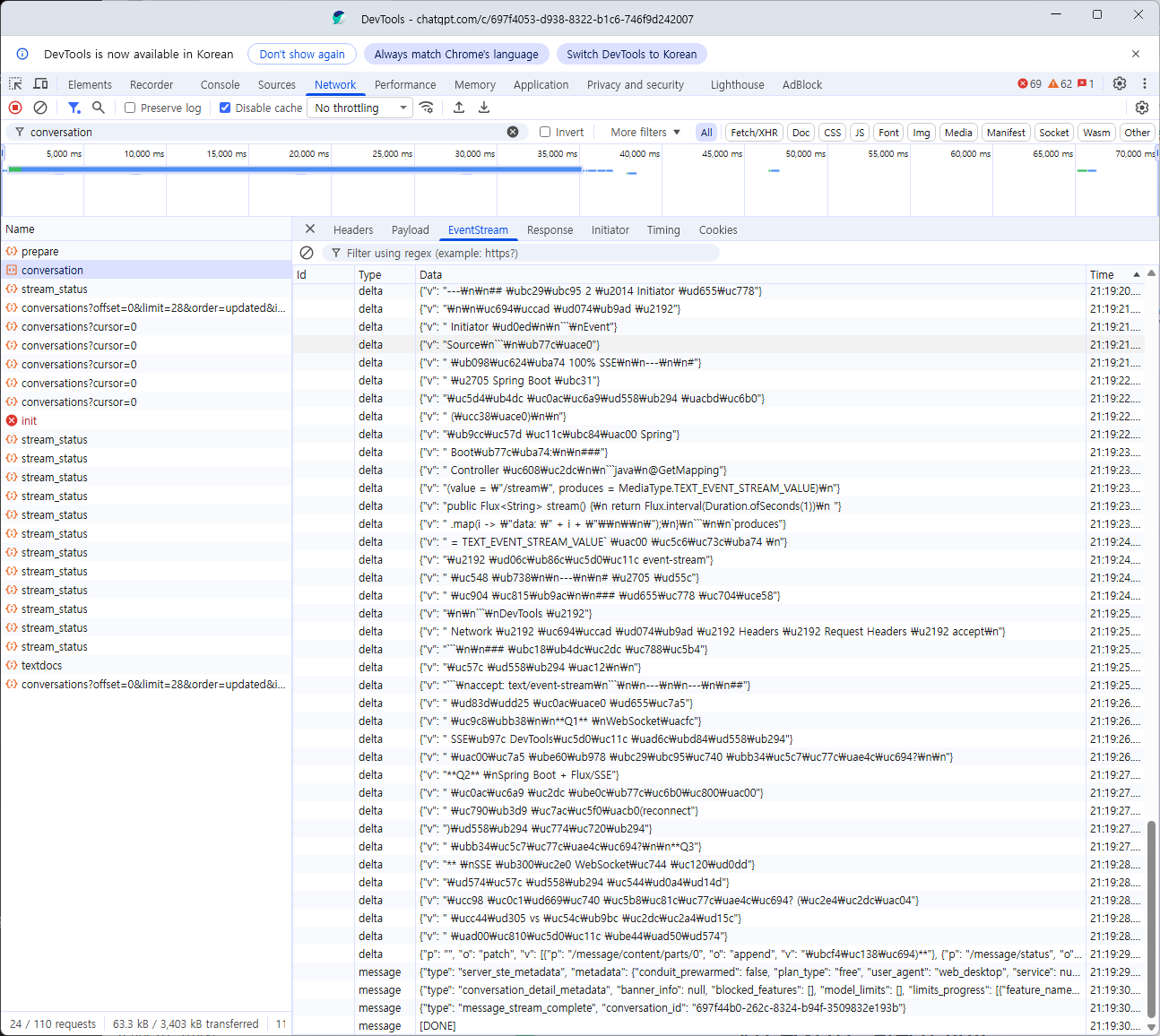This screenshot has width=1160, height=1036.
Task: Select the textdocs request
Action: pyautogui.click(x=145, y=665)
